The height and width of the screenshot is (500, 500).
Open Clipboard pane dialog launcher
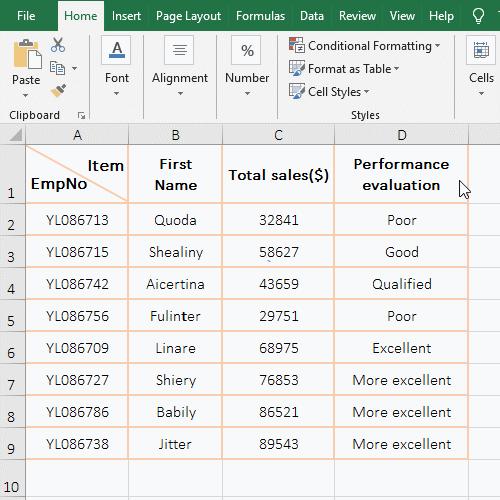(81, 116)
